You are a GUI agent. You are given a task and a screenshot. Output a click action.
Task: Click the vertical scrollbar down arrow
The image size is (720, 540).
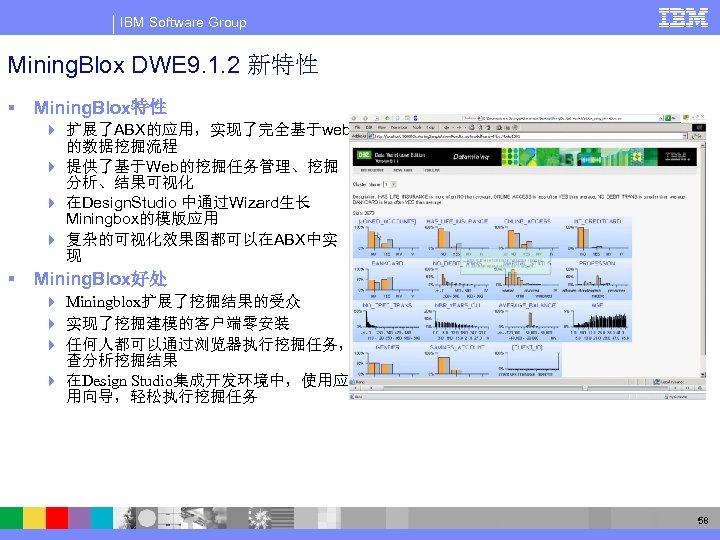coord(703,375)
